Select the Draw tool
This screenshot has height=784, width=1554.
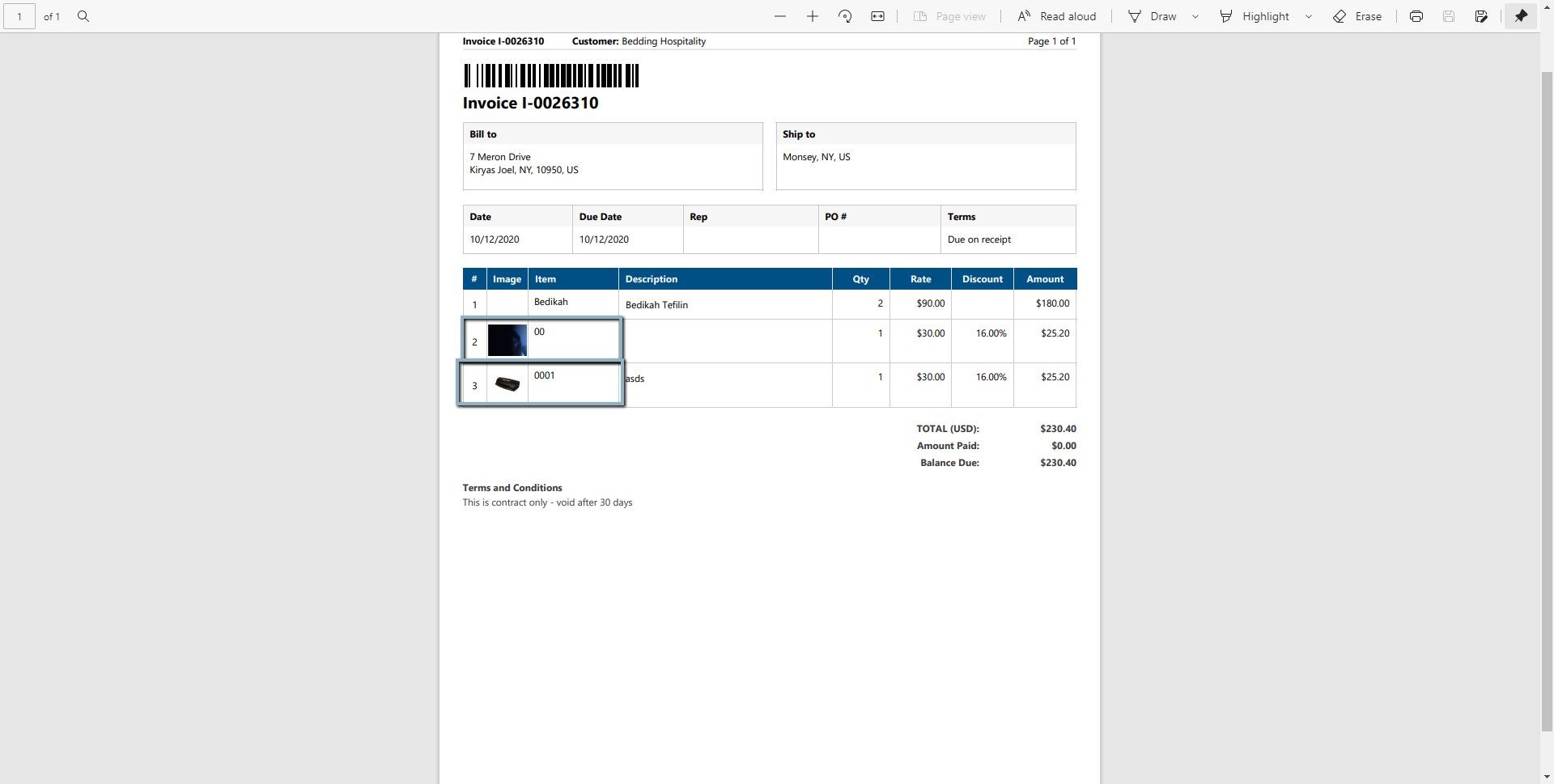tap(1153, 16)
